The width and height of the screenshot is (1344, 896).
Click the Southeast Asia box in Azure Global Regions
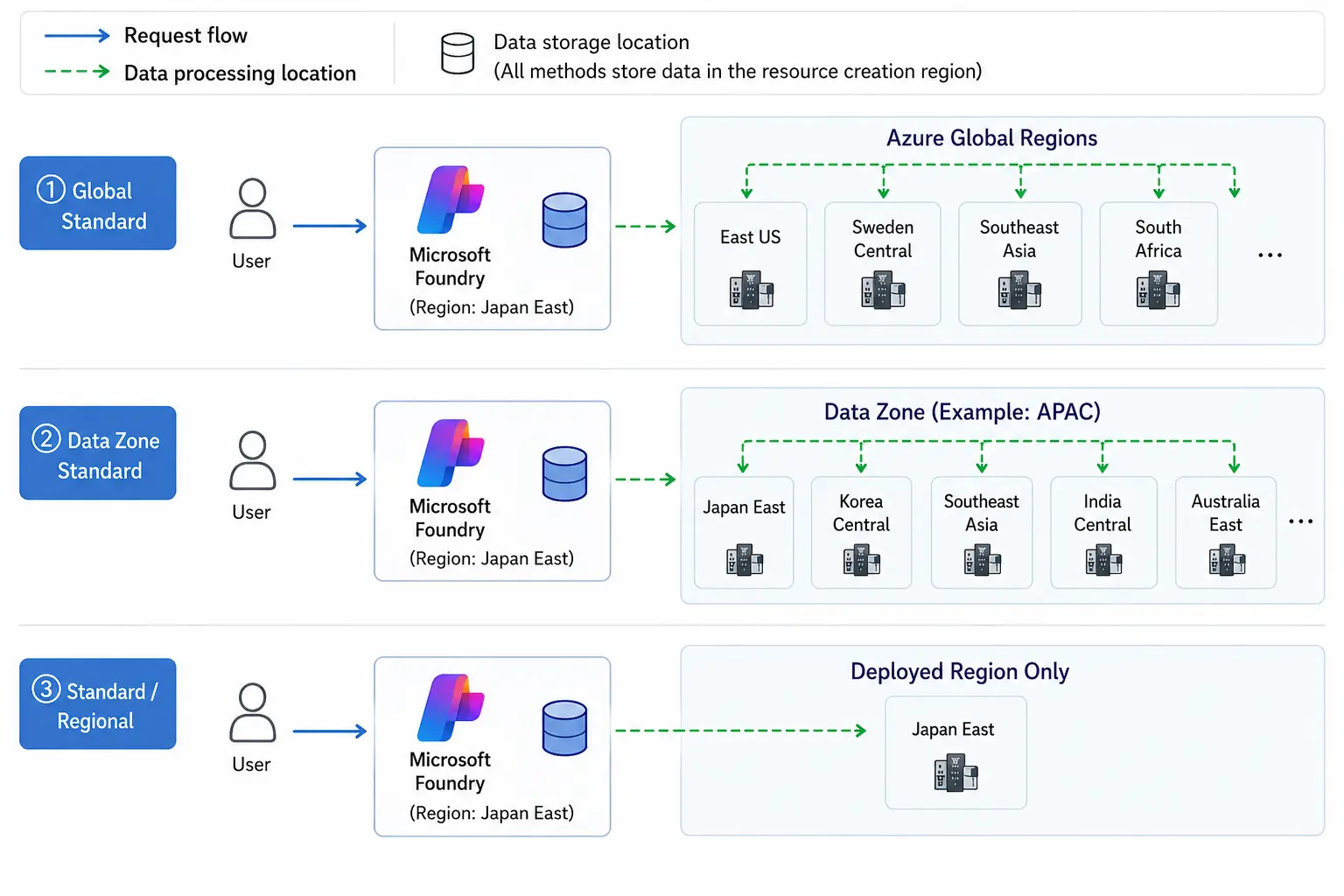[1020, 264]
